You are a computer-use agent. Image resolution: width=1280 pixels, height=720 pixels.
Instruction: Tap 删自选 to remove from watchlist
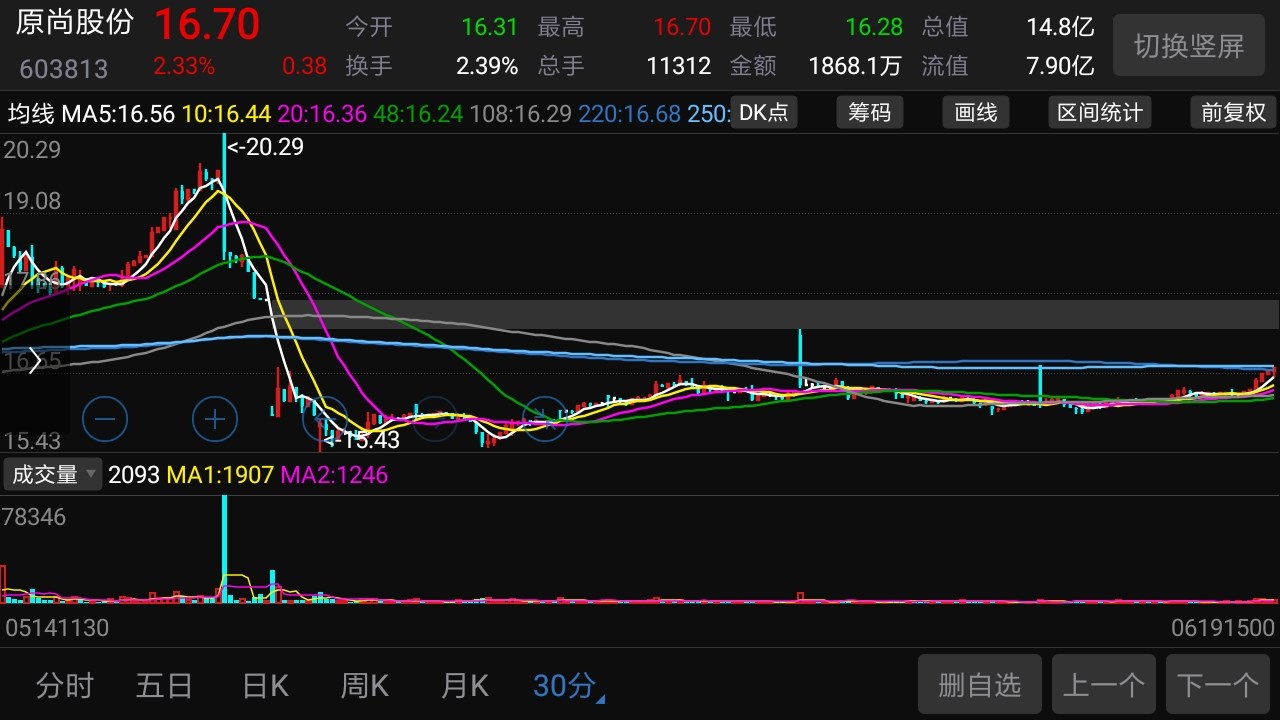[x=980, y=685]
